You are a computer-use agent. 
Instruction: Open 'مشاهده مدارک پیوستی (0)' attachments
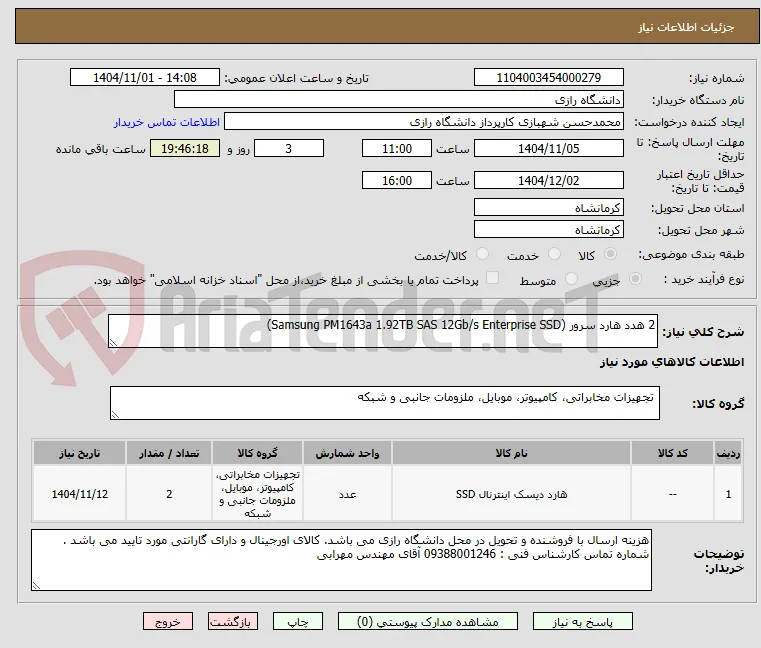coord(428,621)
